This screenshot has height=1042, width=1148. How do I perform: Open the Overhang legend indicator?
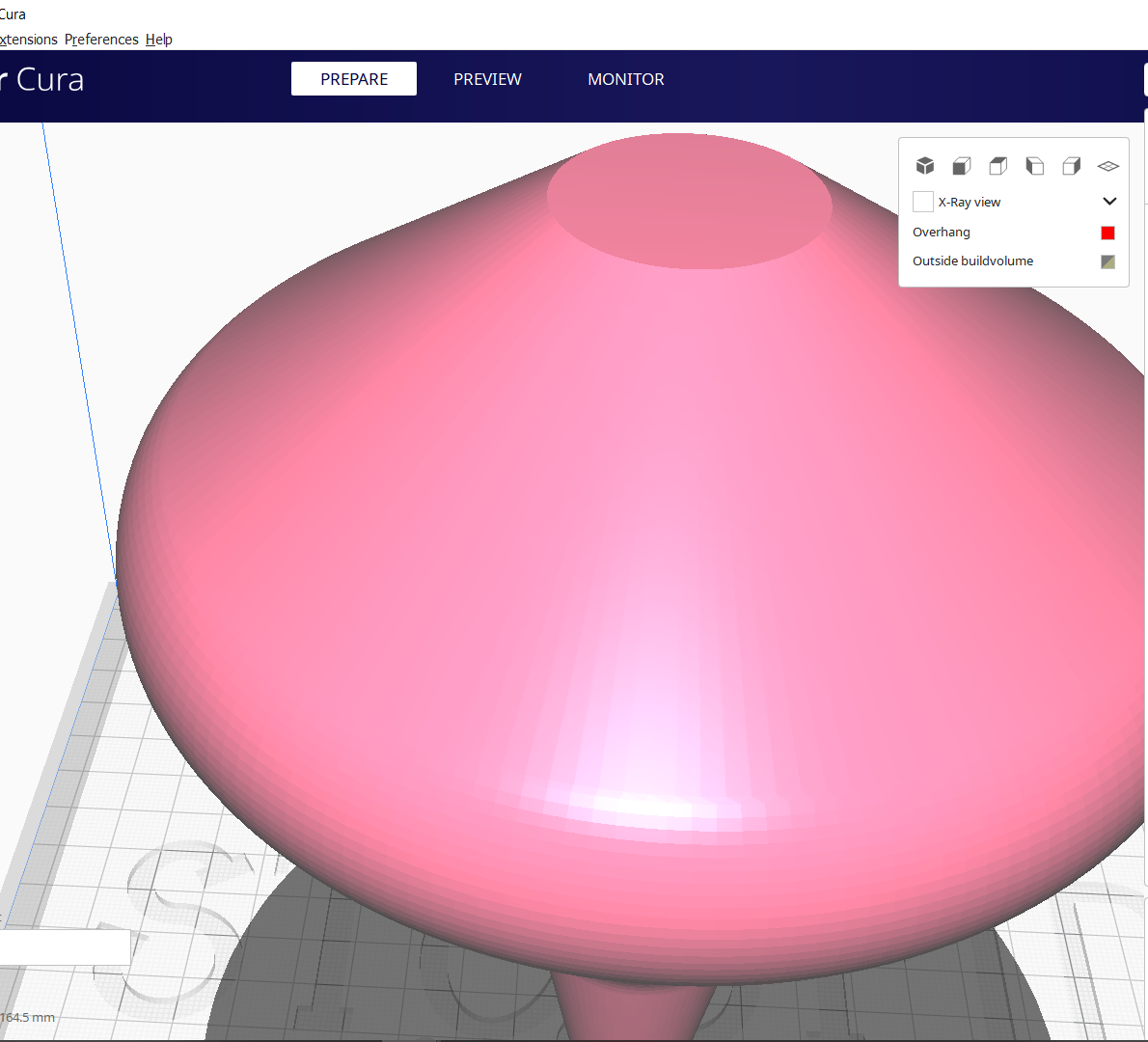click(x=941, y=232)
